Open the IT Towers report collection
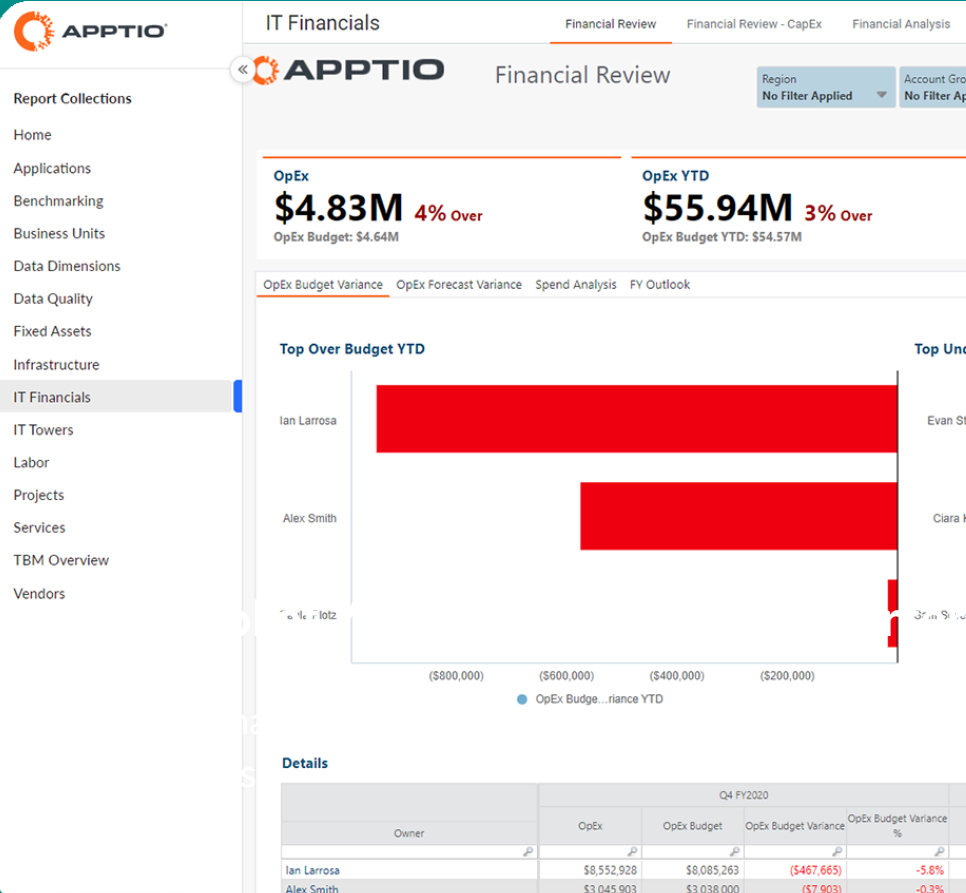 [x=43, y=430]
